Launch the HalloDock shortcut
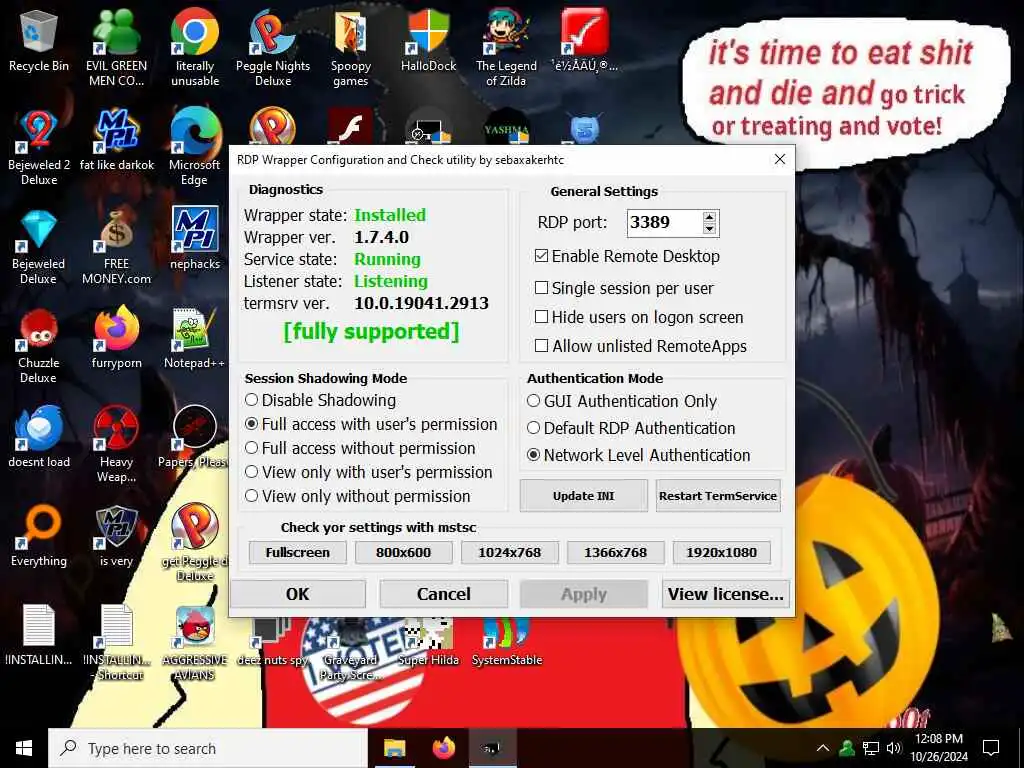The width and height of the screenshot is (1024, 768). coord(428,40)
